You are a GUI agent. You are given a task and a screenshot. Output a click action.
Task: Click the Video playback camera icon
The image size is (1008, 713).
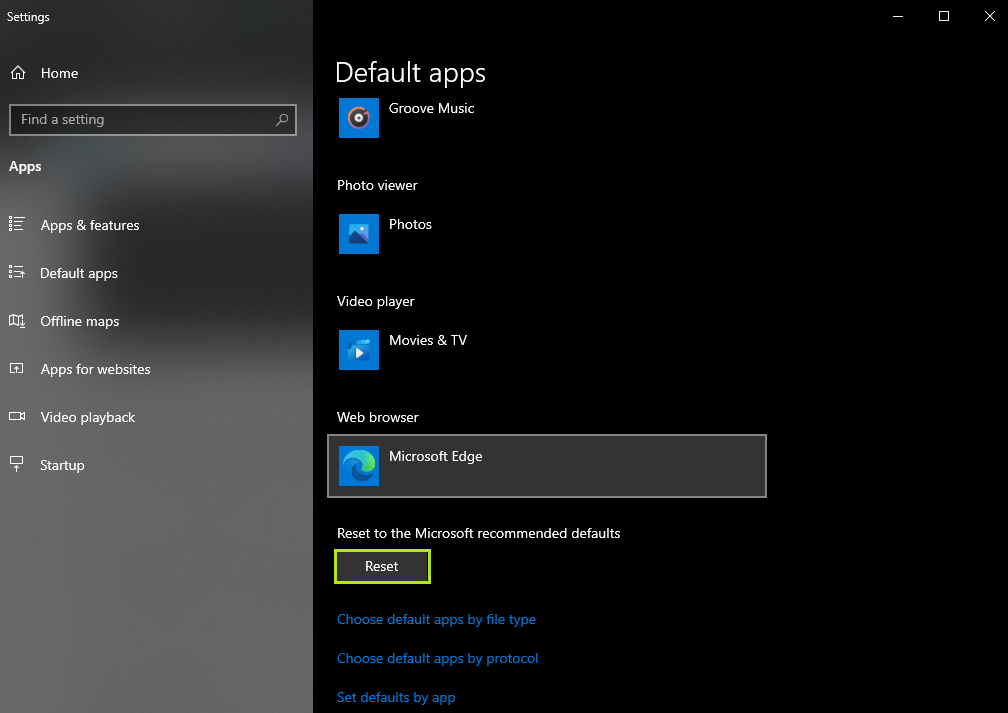click(17, 416)
